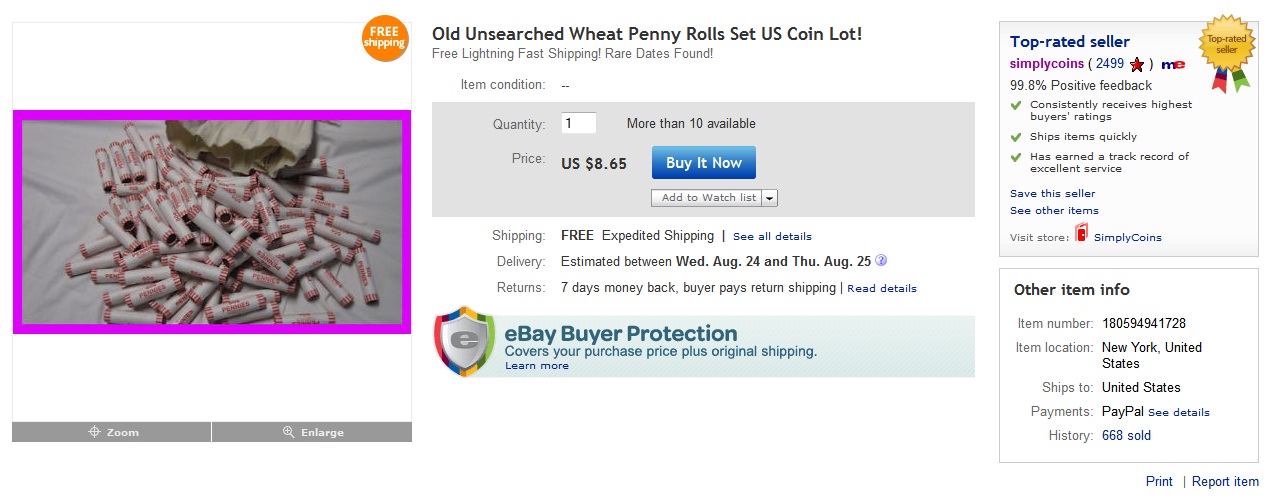Click the red store icon beside SimplyCoins
This screenshot has height=500, width=1280.
point(1081,234)
